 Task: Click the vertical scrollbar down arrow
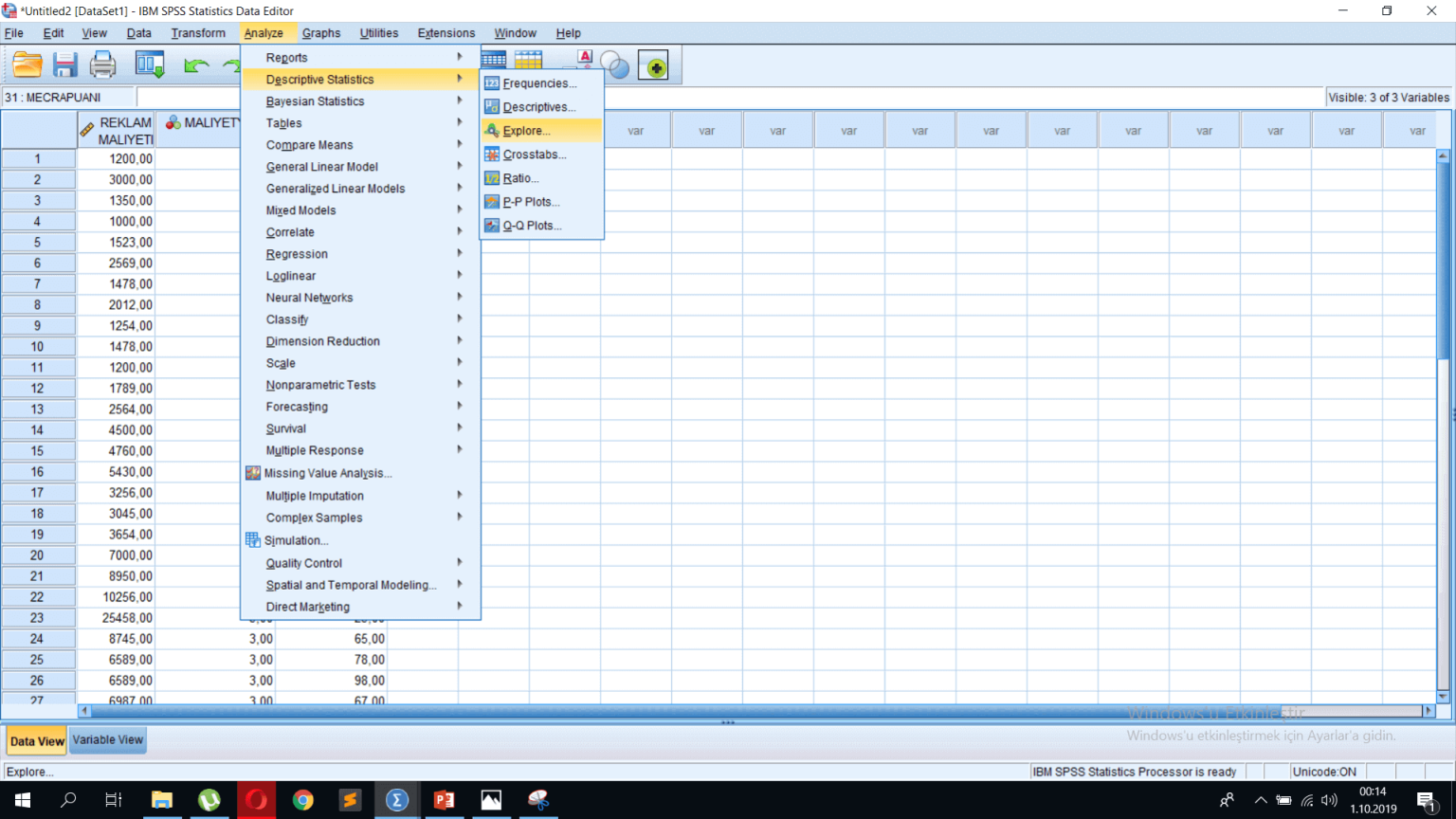[x=1443, y=697]
